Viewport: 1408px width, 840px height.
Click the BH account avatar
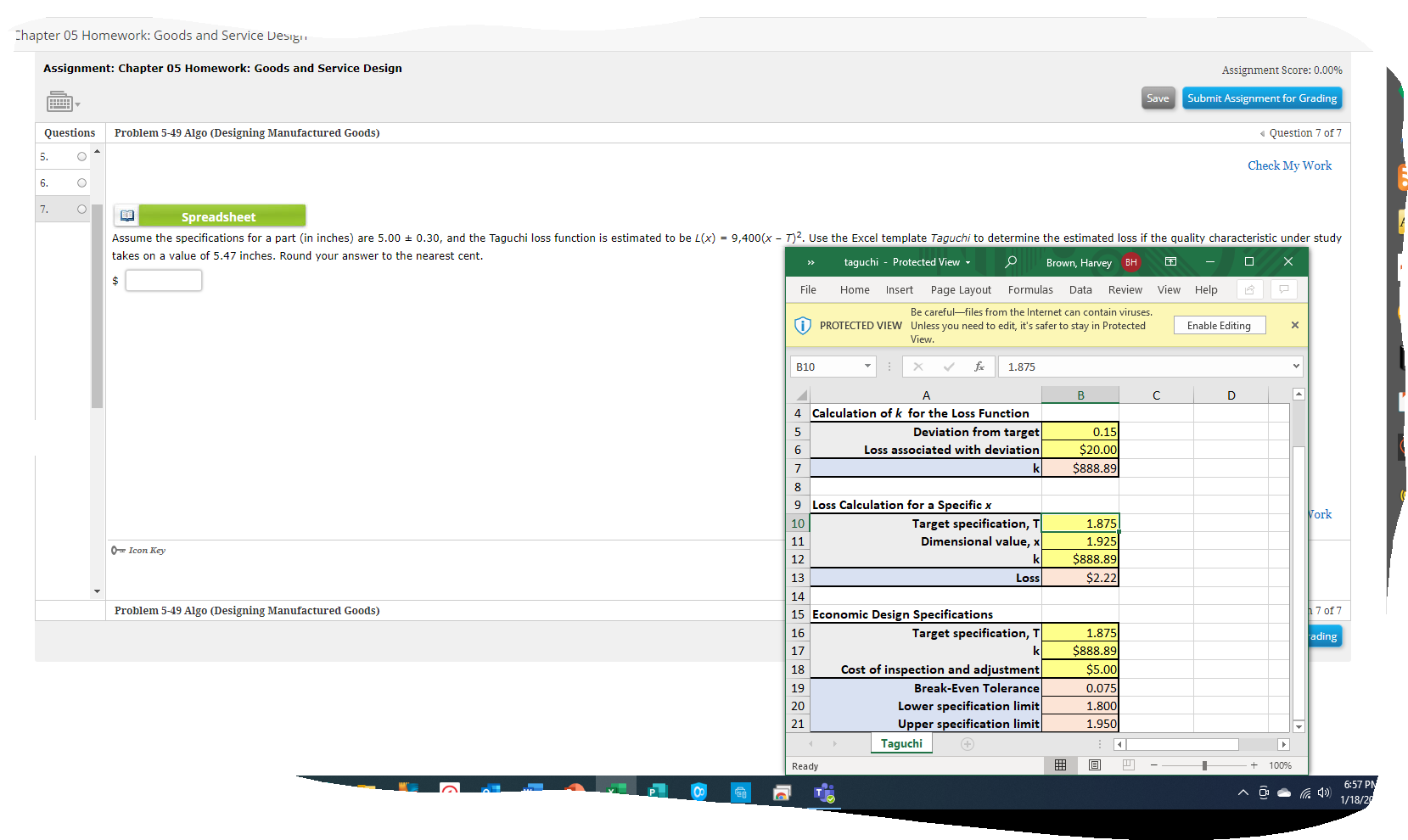pos(1131,262)
